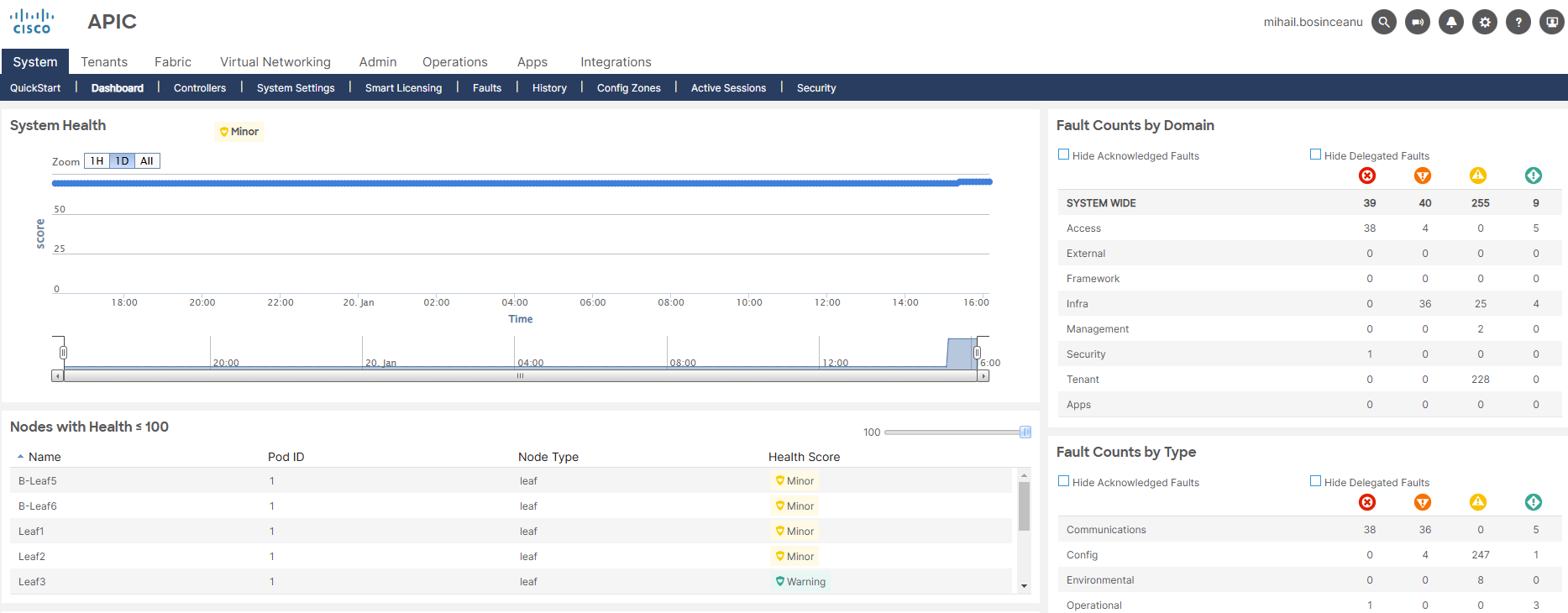Tick Hide Acknowledged Faults under Fault Counts by Type
The height and width of the screenshot is (613, 1568).
click(x=1063, y=481)
